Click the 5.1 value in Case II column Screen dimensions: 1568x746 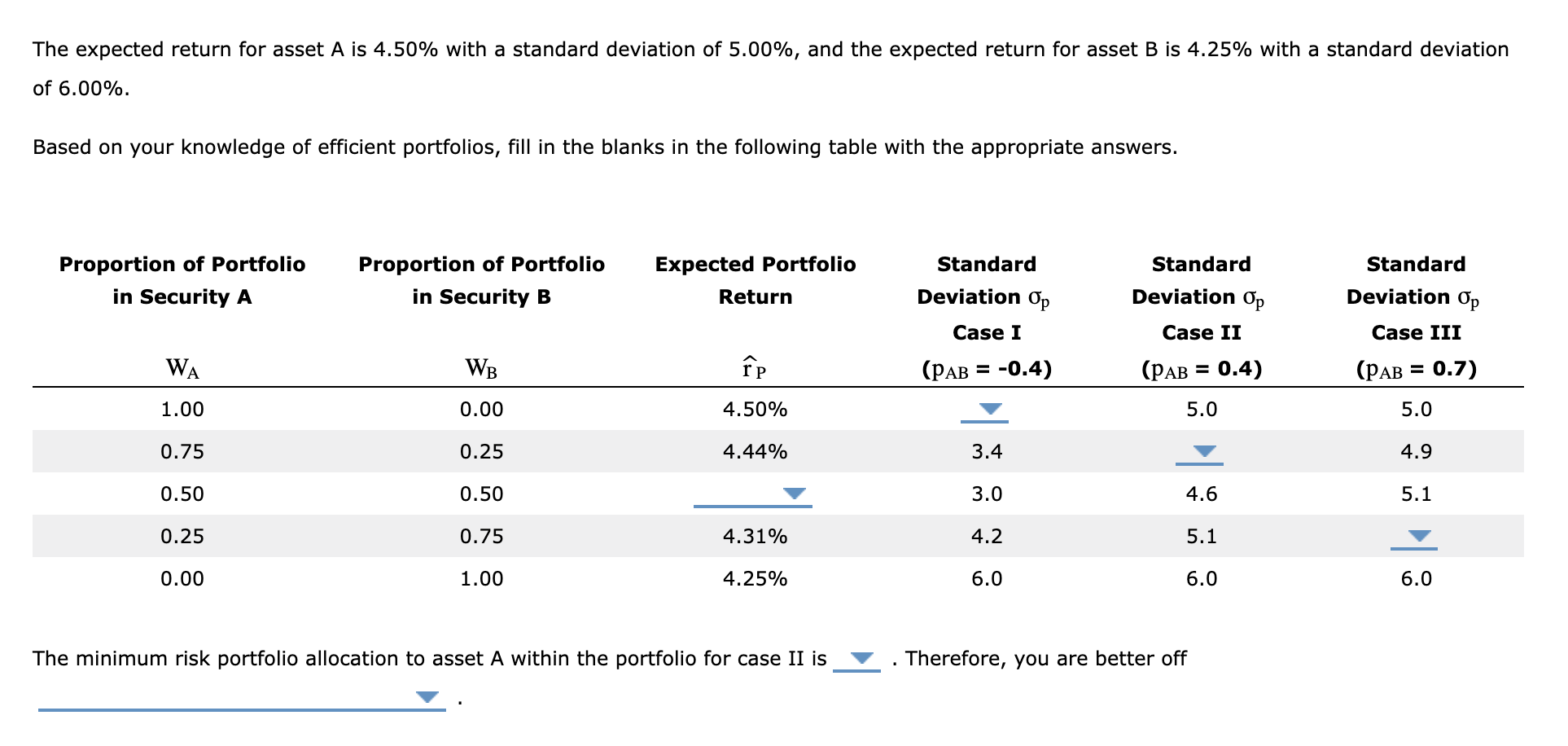point(1200,536)
